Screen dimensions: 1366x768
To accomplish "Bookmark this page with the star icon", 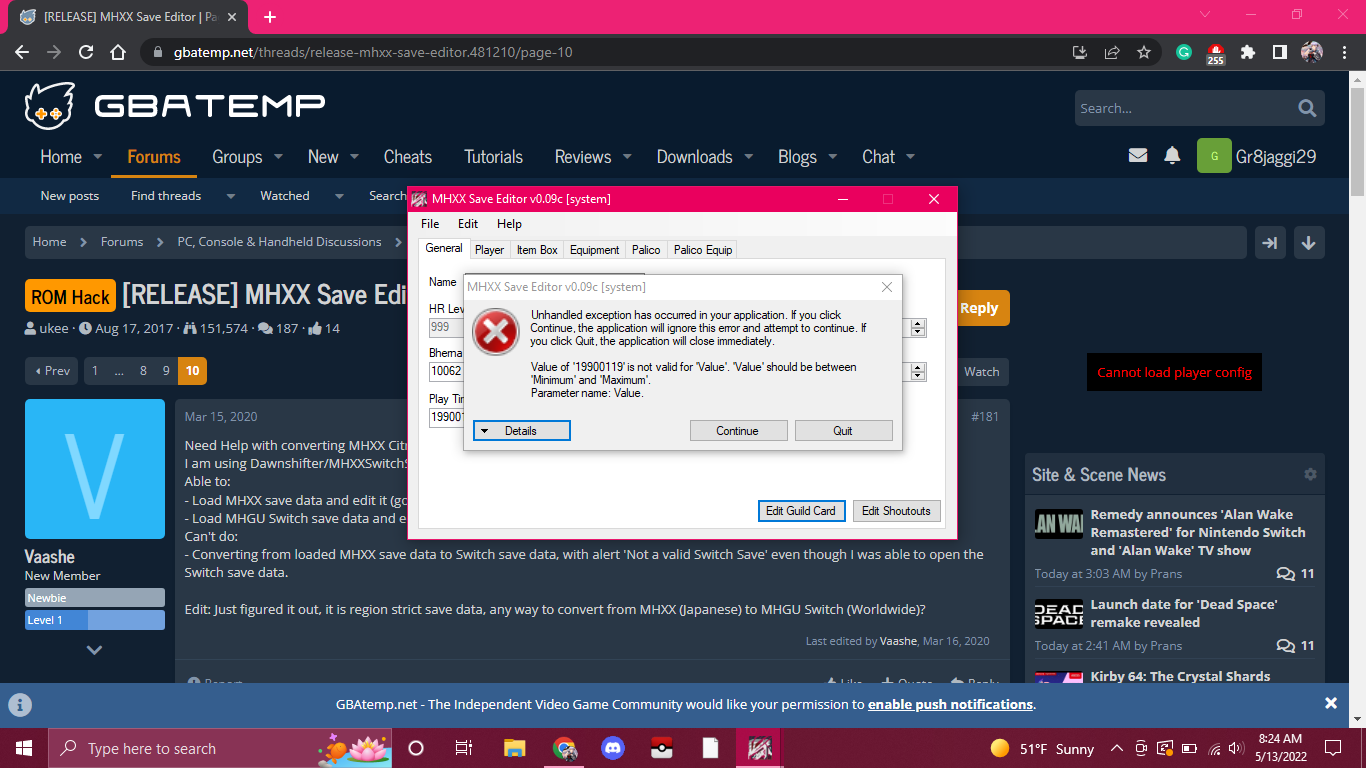I will click(x=1144, y=52).
